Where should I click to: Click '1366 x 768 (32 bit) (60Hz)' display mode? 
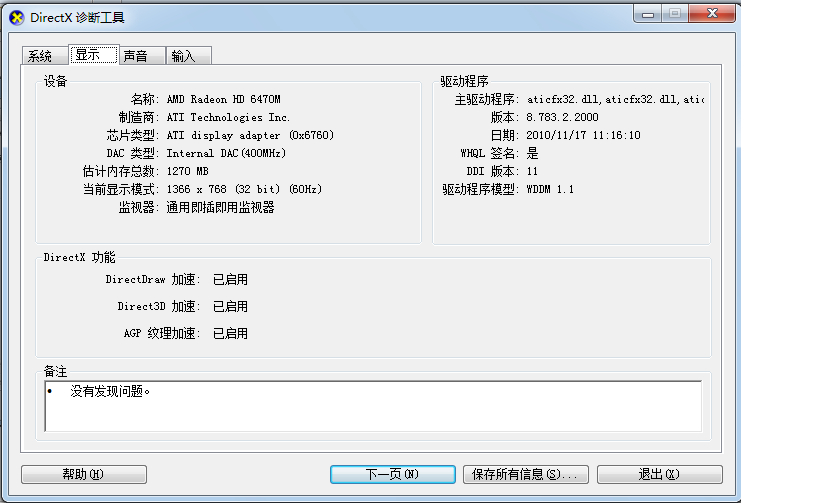point(244,189)
